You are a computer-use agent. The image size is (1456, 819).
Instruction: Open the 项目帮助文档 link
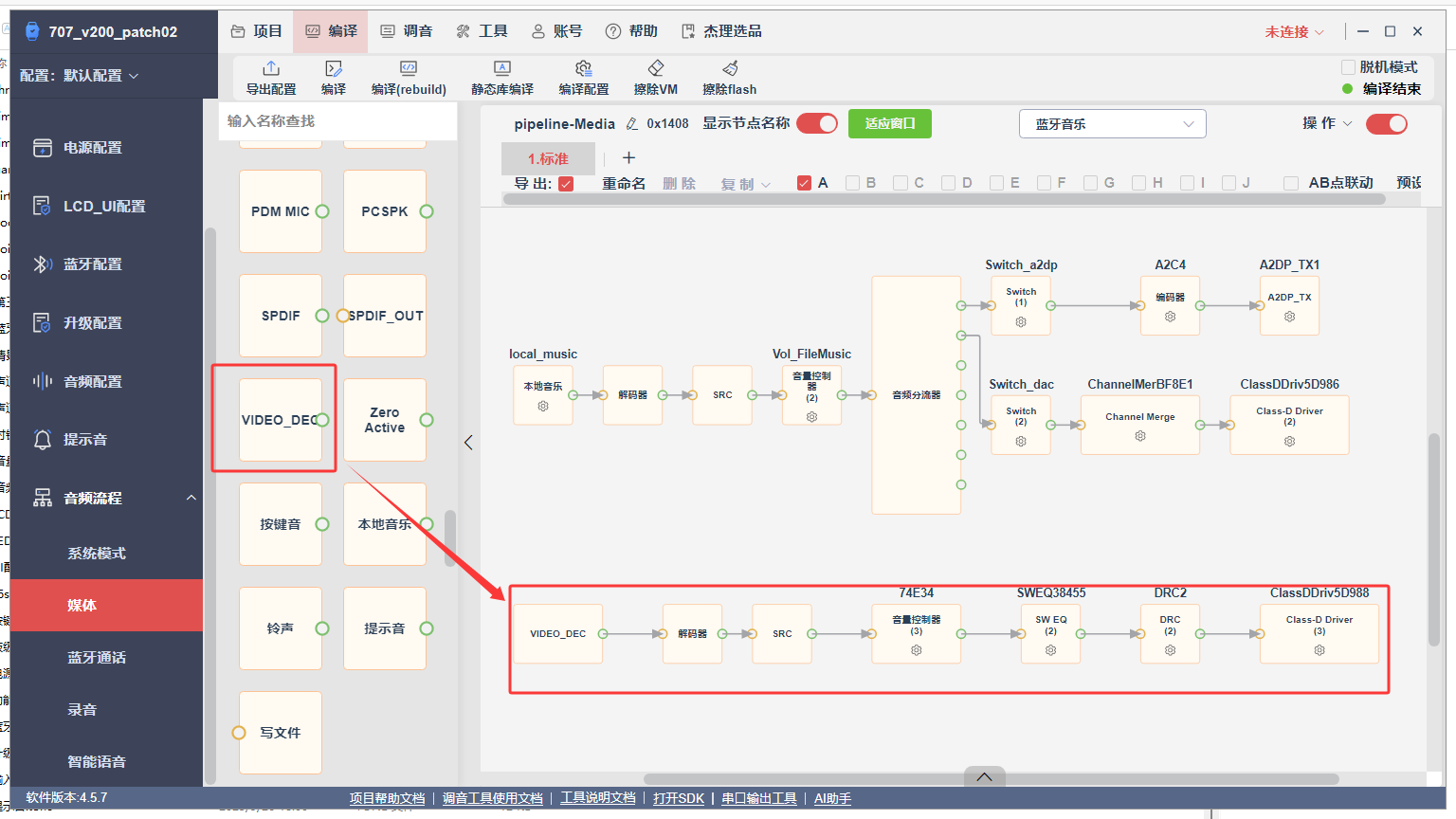387,798
